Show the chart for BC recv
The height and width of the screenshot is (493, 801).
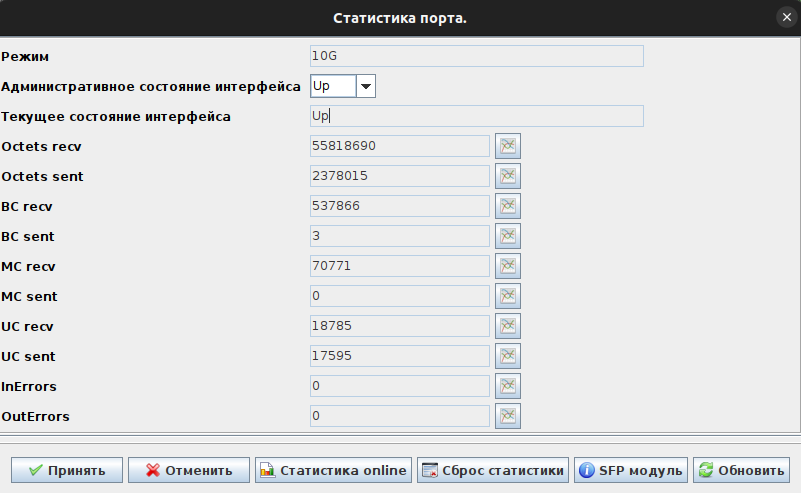(x=509, y=206)
